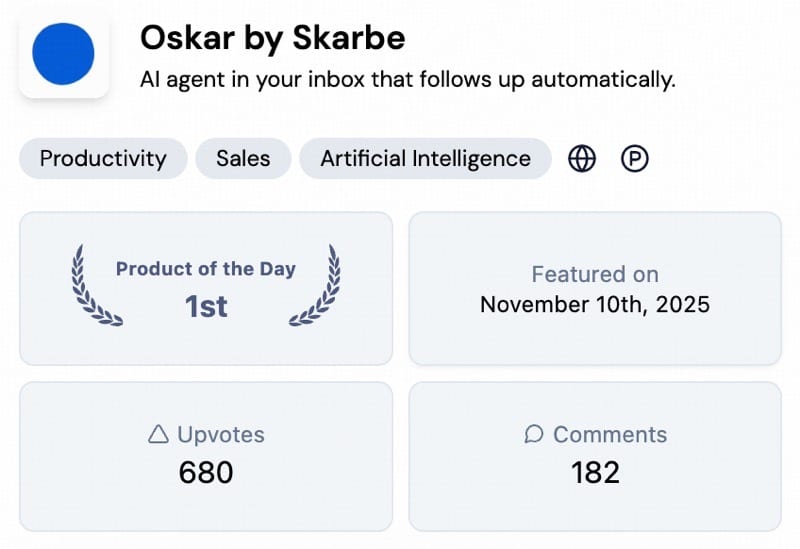
Task: Select the Sales category tag
Action: 243,159
